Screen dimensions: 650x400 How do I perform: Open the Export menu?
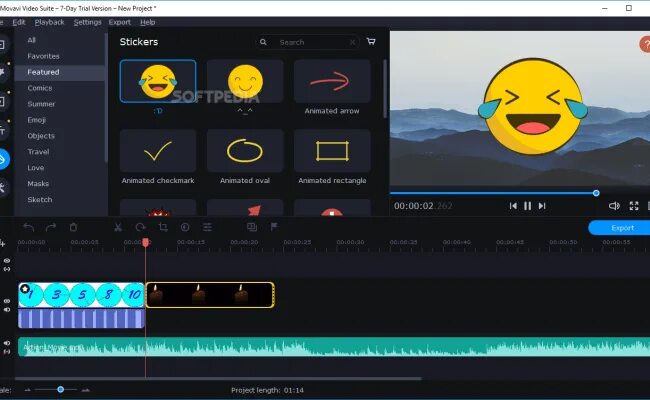pyautogui.click(x=120, y=22)
